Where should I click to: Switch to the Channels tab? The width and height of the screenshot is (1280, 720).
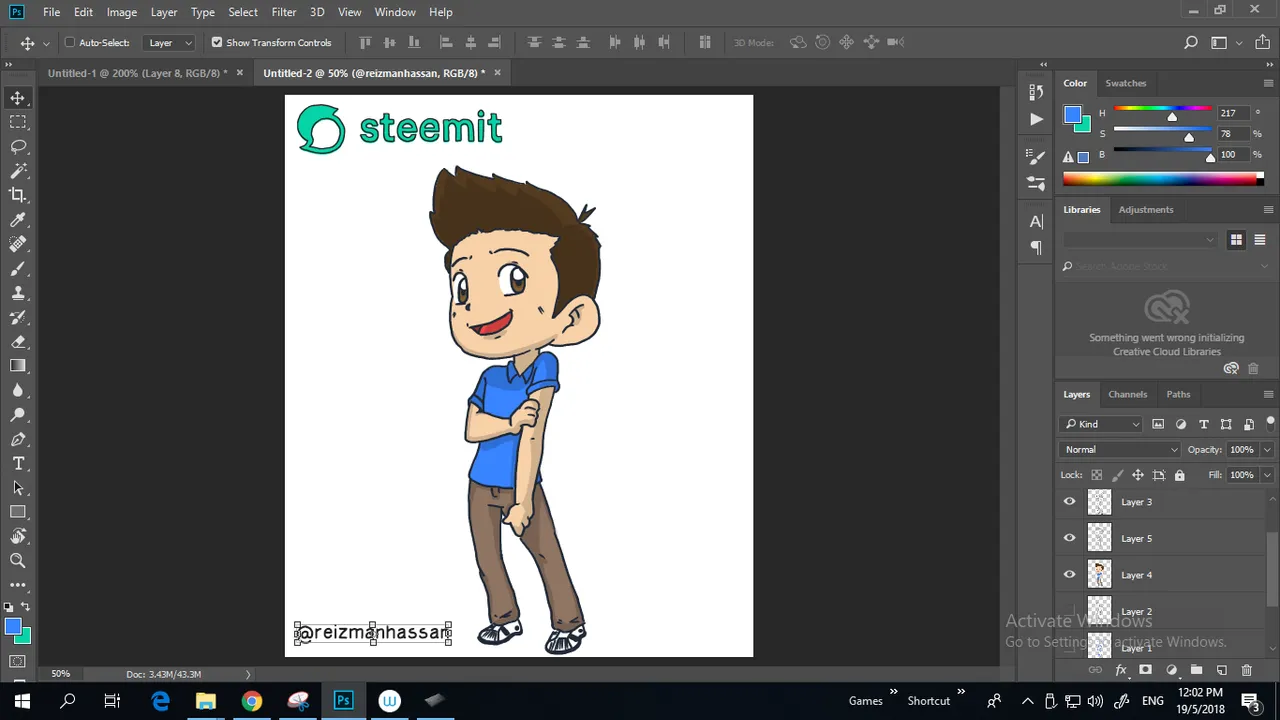1127,394
